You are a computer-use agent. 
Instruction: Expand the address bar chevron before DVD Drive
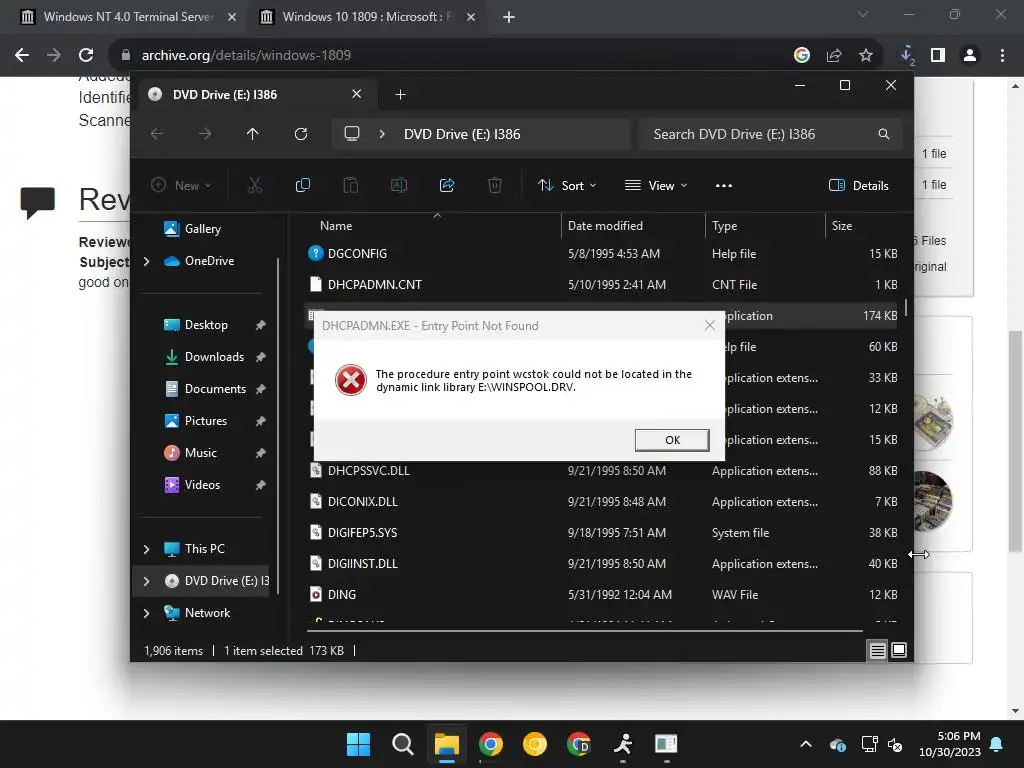[x=382, y=134]
